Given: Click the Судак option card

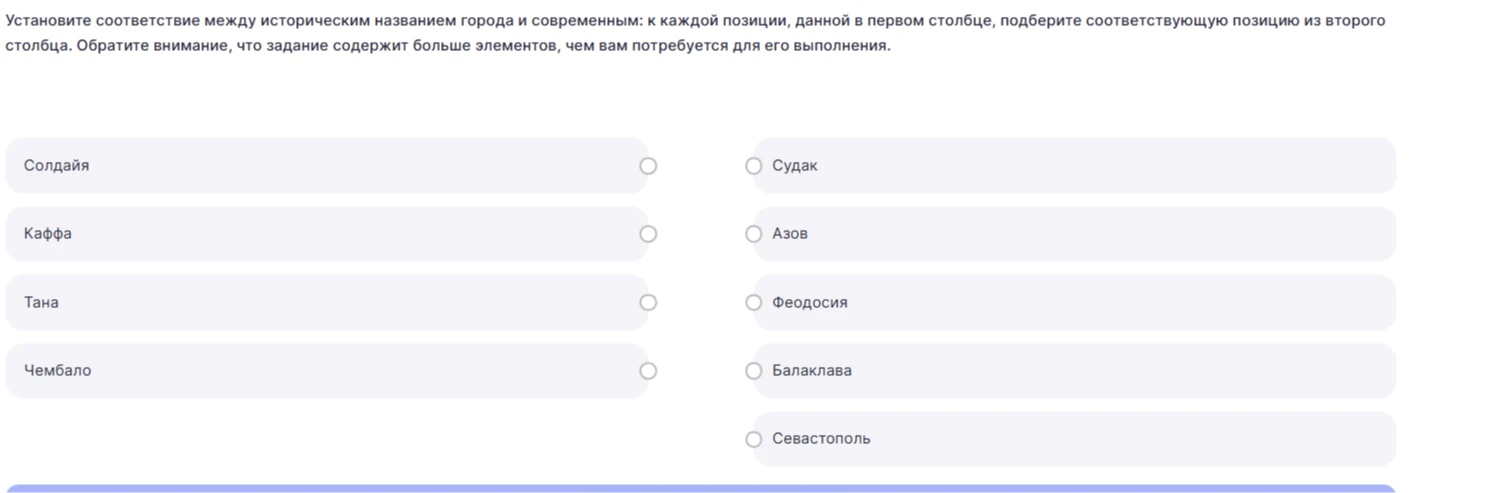Looking at the screenshot, I should 1074,166.
